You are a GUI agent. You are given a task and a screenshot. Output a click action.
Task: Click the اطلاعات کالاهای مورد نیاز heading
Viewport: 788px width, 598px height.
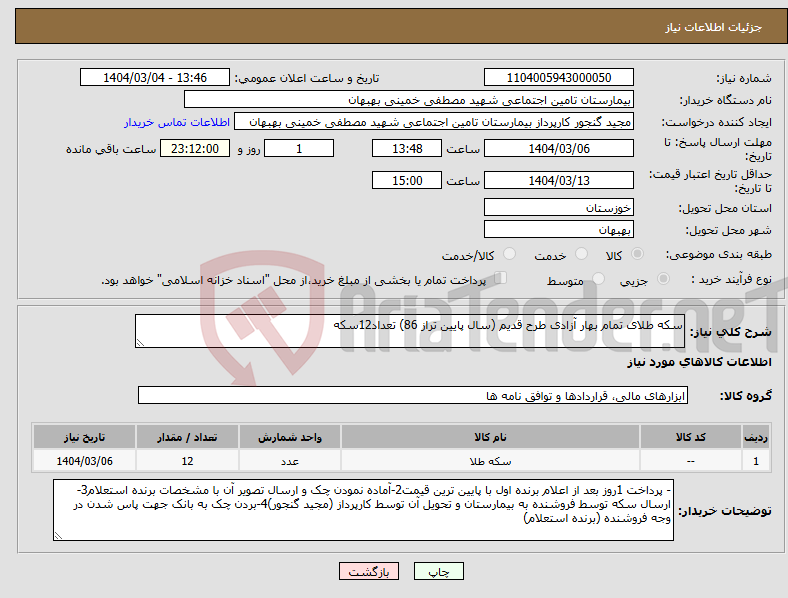coord(699,362)
